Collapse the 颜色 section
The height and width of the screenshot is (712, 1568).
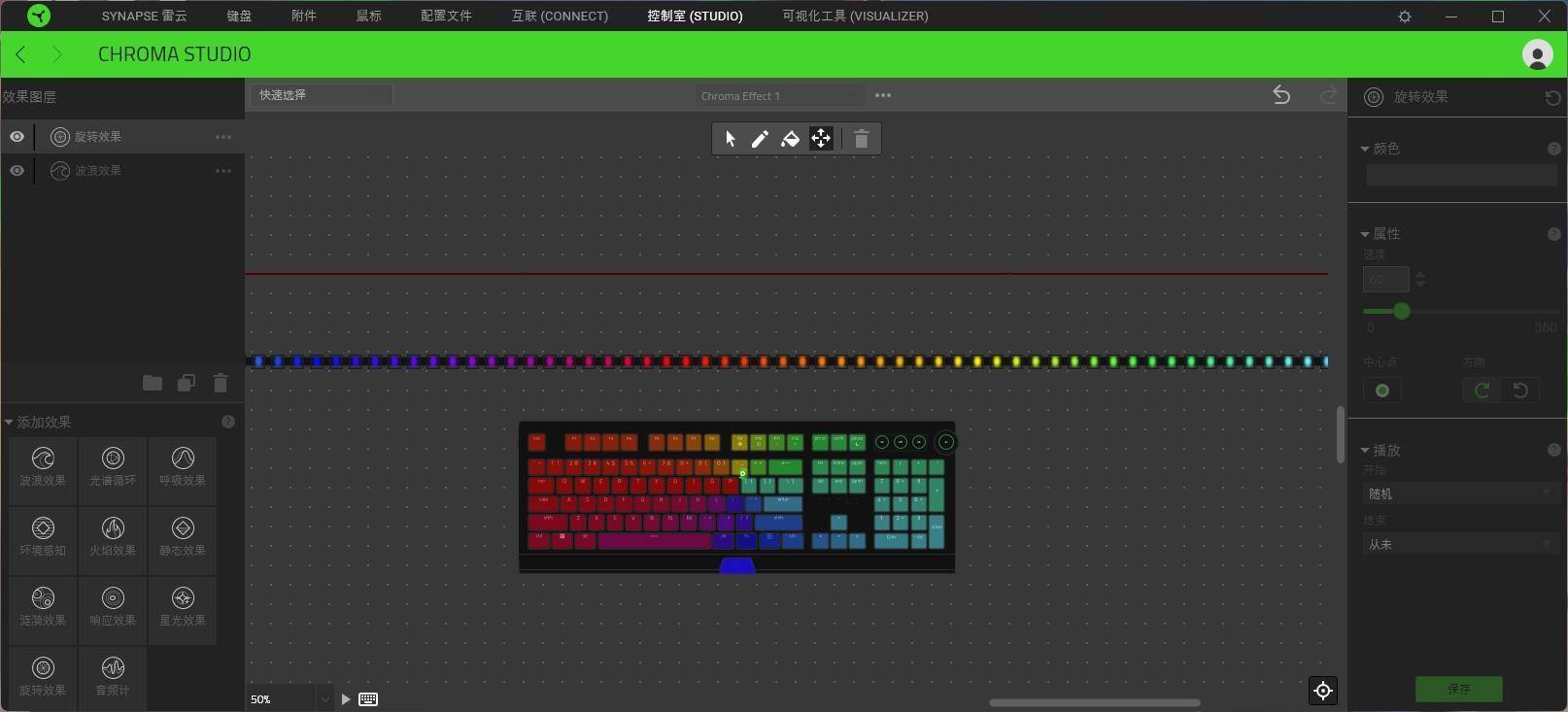click(x=1365, y=150)
